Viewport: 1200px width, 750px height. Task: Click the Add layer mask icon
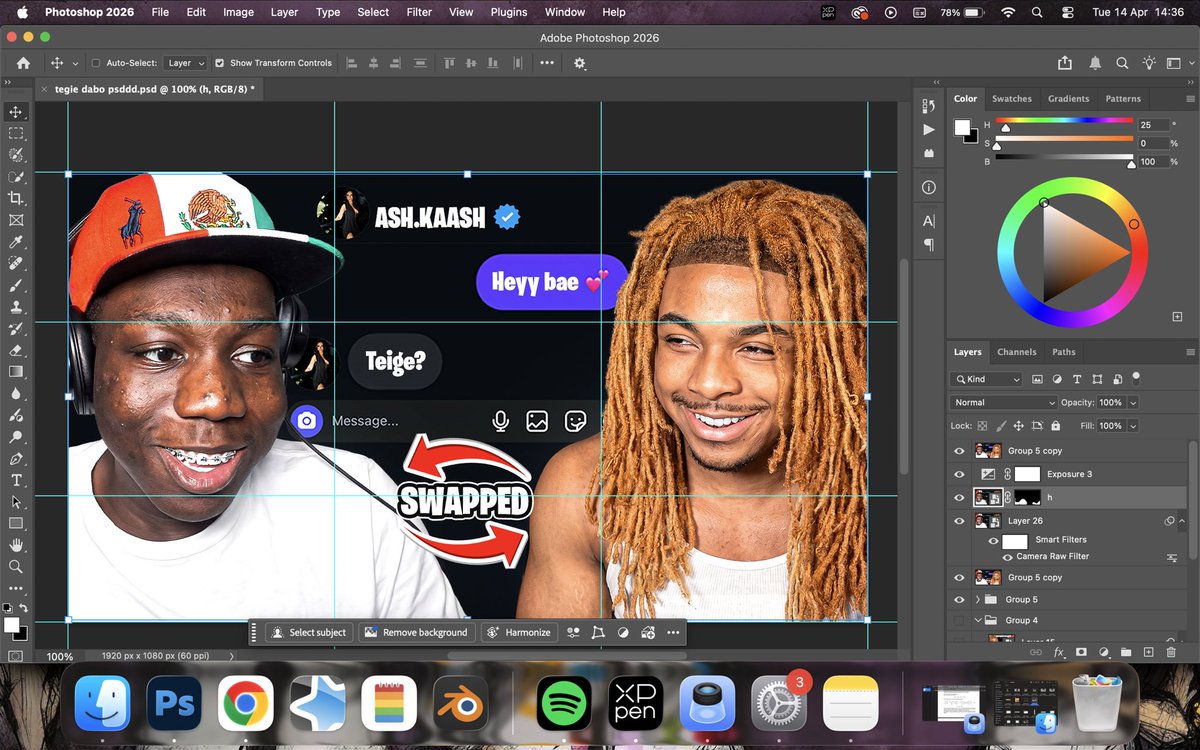tap(1081, 652)
